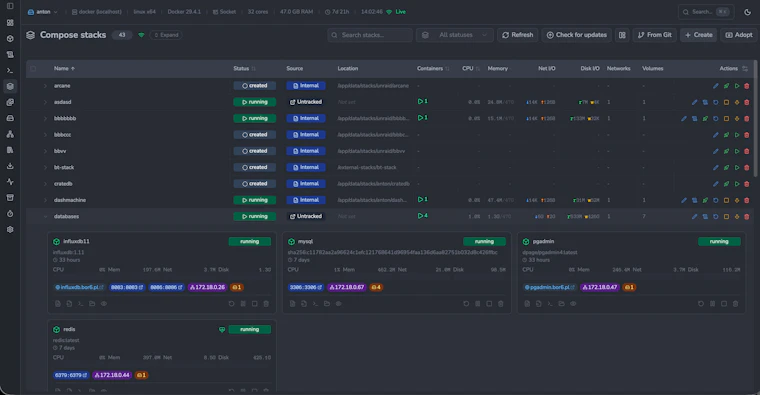Click the Create button
The width and height of the screenshot is (760, 395).
[698, 35]
